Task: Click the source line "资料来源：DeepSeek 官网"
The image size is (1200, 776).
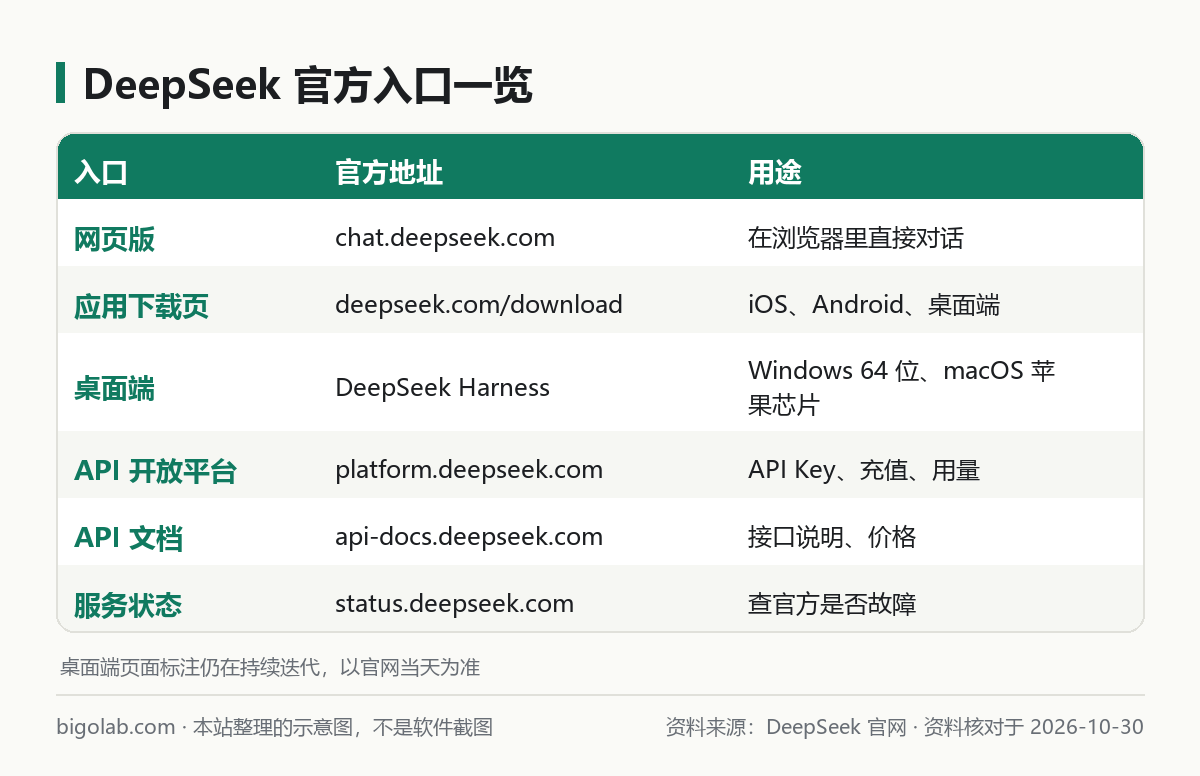Action: [x=785, y=727]
